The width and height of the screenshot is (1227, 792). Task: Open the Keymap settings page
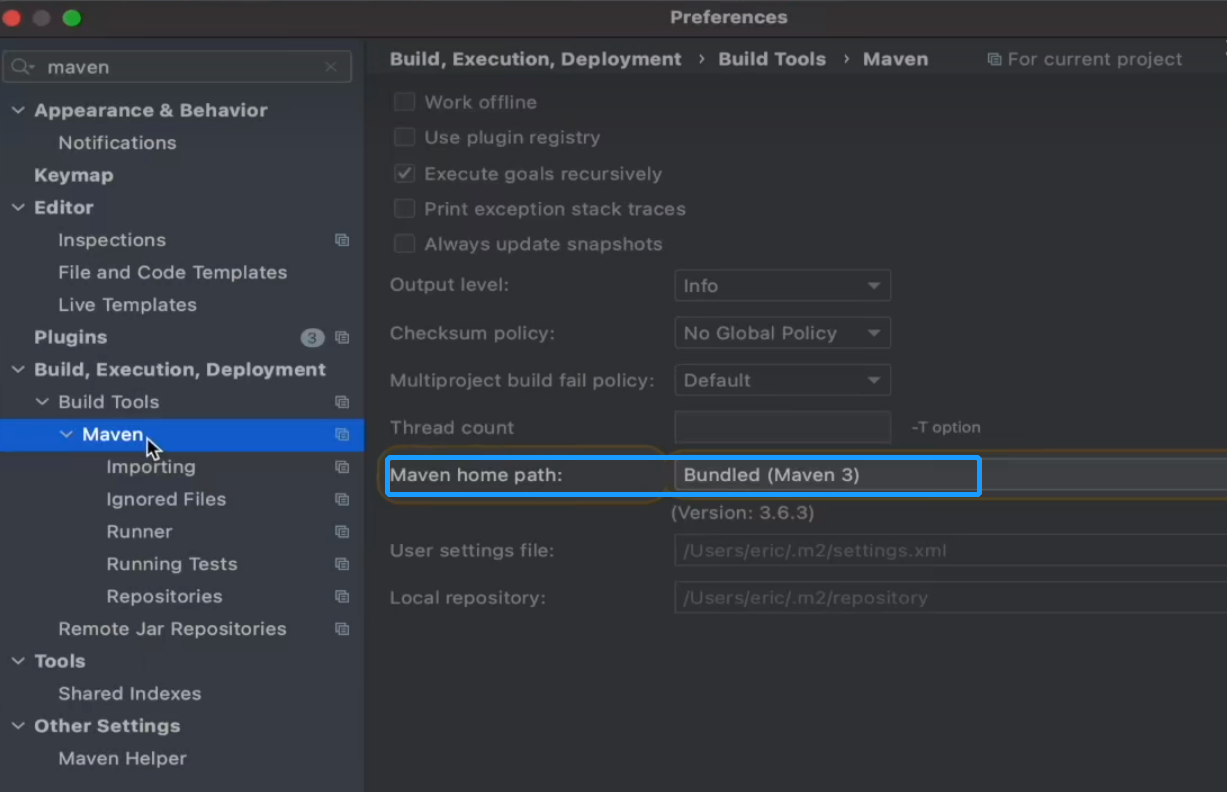(x=74, y=175)
